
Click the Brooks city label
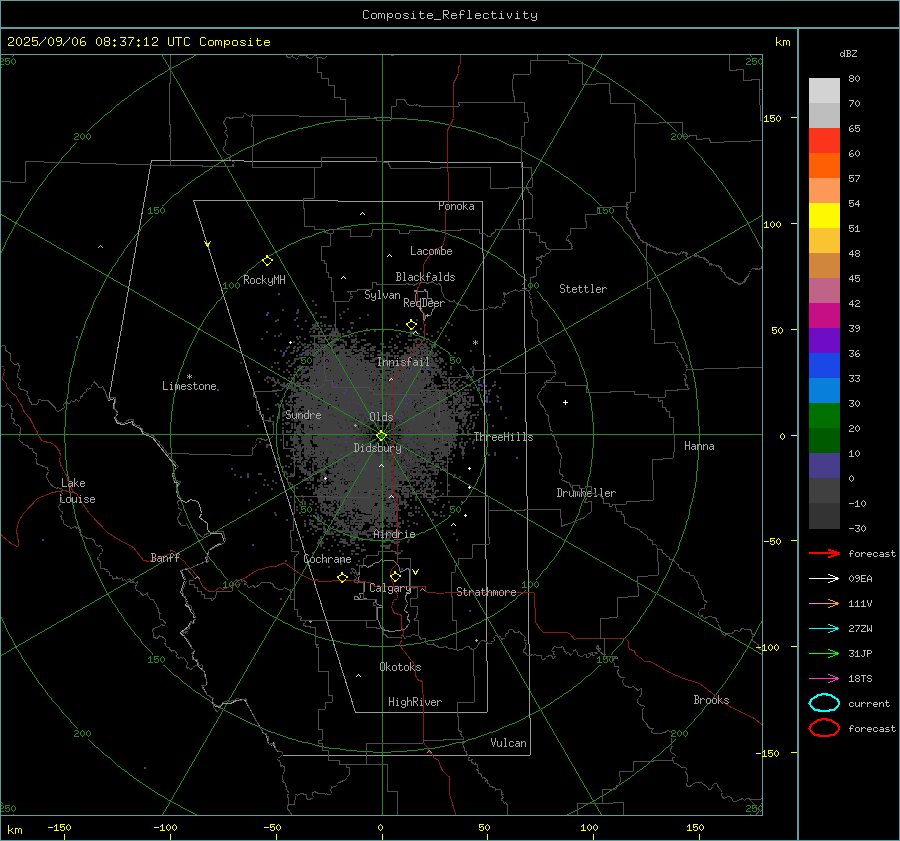click(x=711, y=700)
